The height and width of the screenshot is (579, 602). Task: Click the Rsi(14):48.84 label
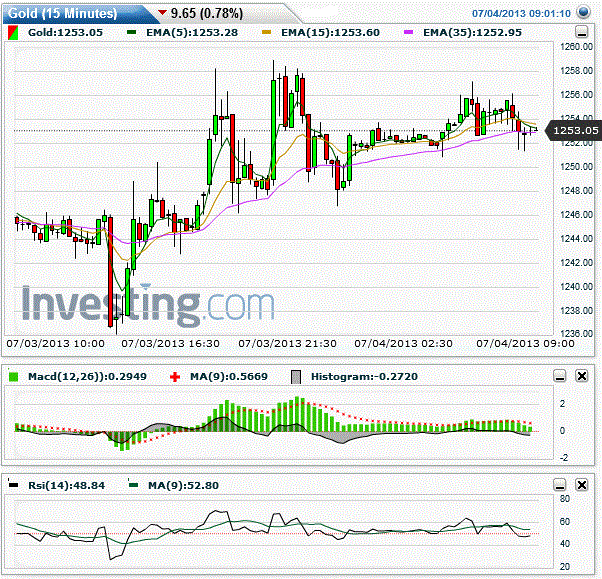pyautogui.click(x=66, y=485)
